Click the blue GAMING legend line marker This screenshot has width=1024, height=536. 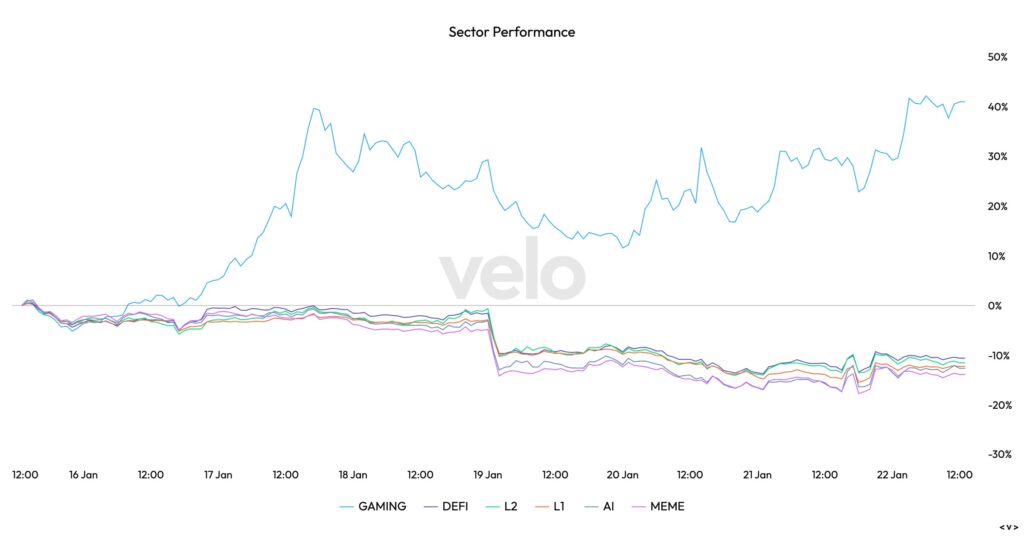(347, 506)
